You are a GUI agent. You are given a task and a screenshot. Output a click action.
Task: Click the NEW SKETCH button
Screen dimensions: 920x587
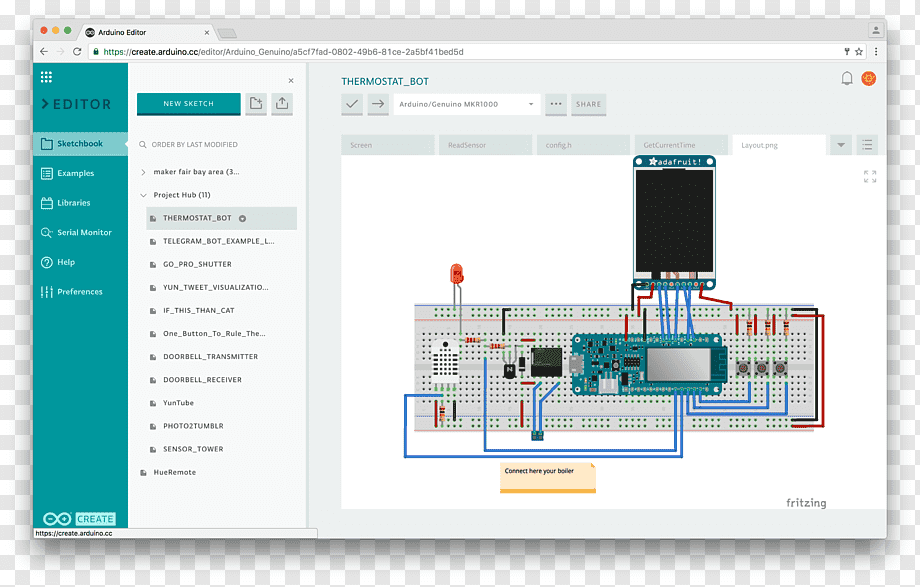pos(188,103)
